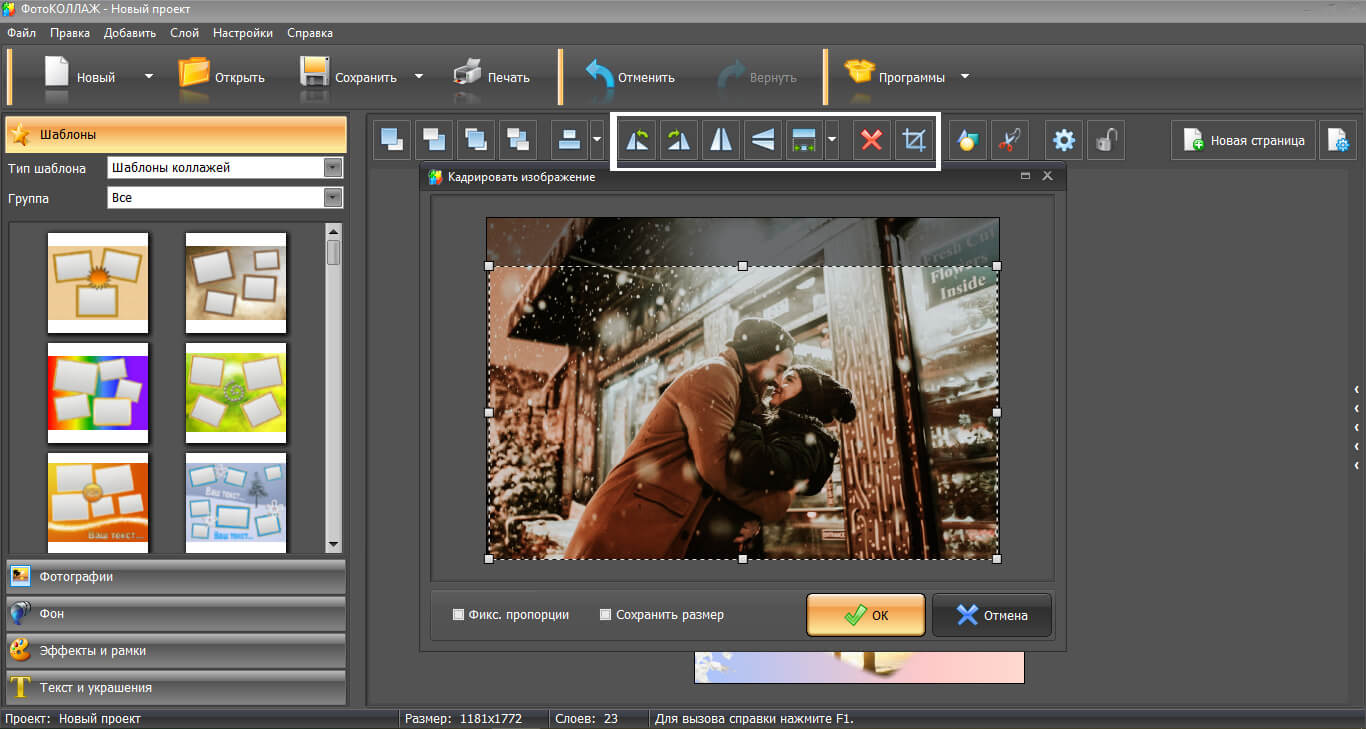Rotate image right with the toolbar icon
Screen dimensions: 1366x729
point(679,140)
